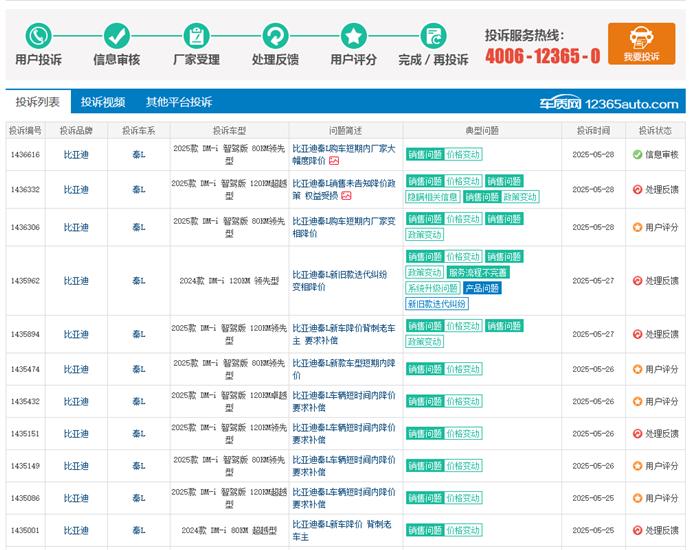
Task: Click 用户评分 status text in row 1435149
Action: point(662,466)
